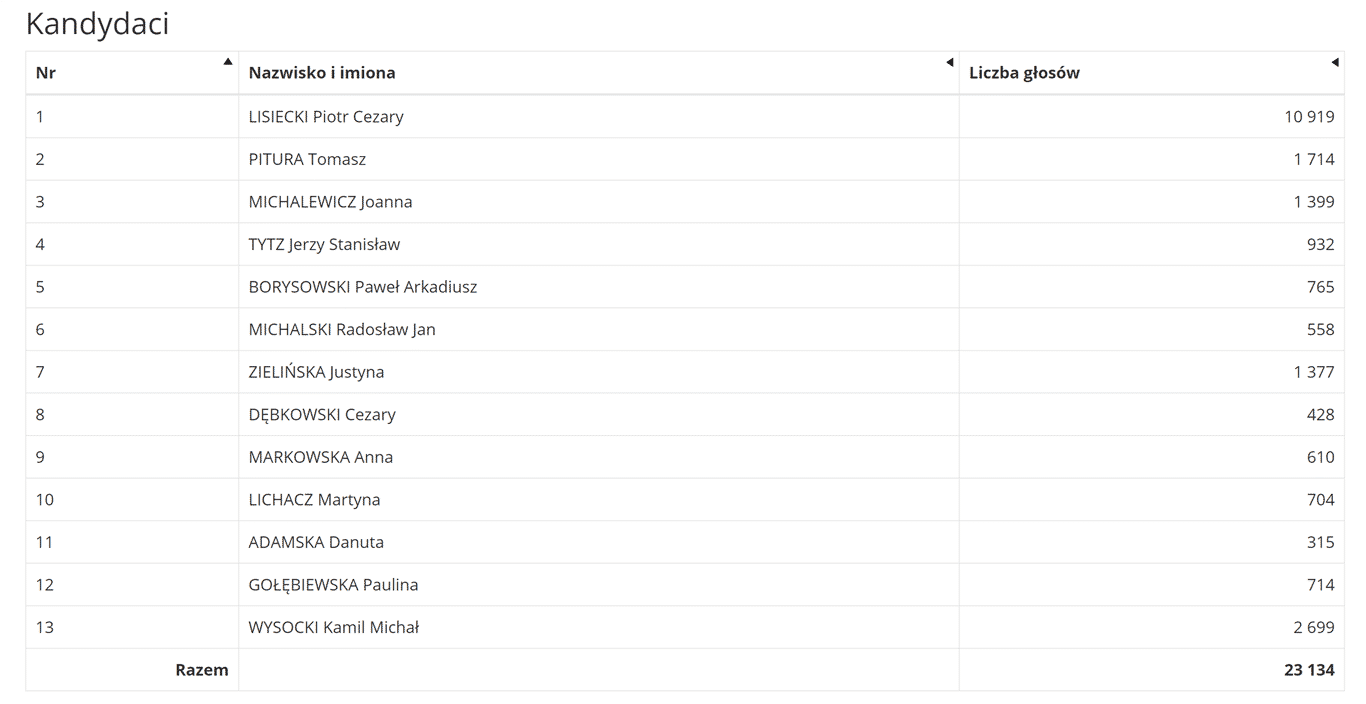Select MARKOWSKA Anna row
This screenshot has height=704, width=1366.
[321, 457]
